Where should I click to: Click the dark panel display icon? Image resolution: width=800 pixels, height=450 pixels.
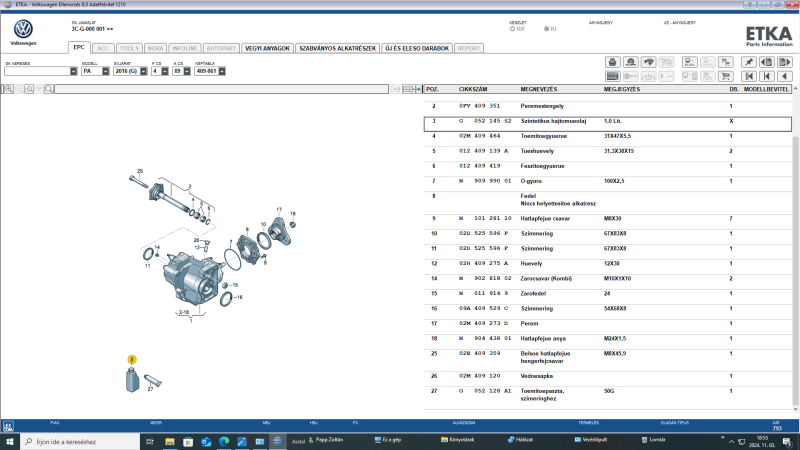[x=612, y=77]
